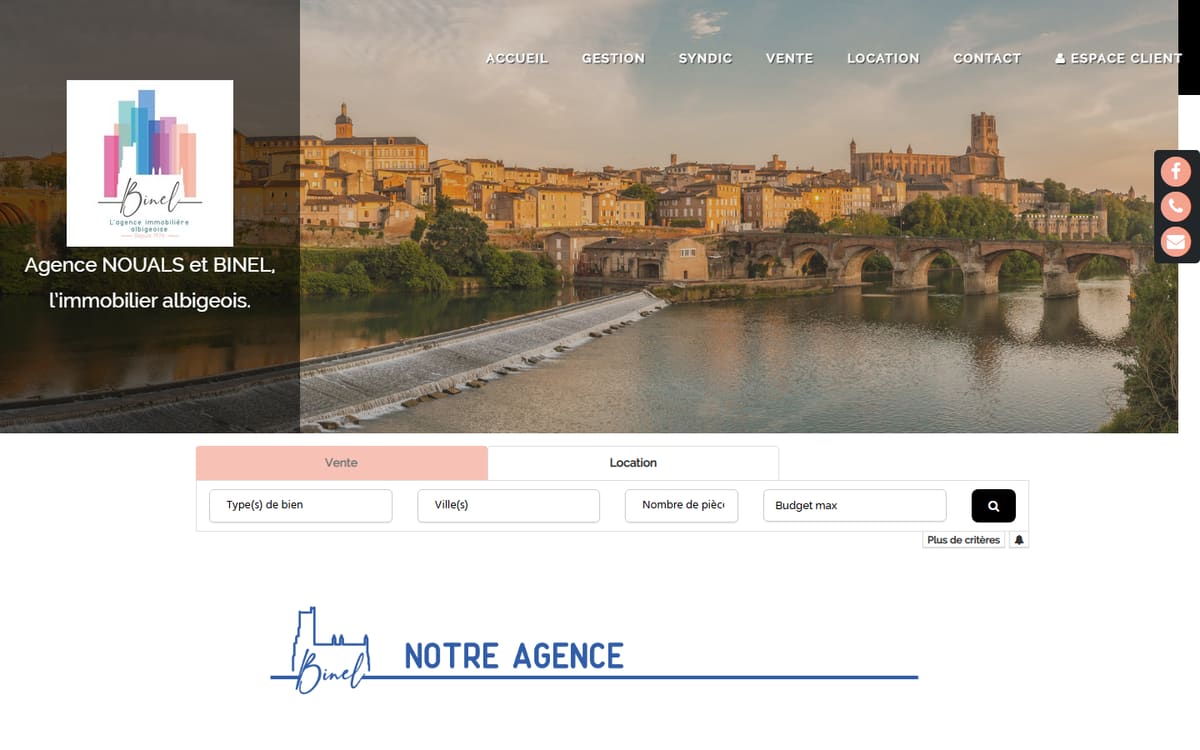The height and width of the screenshot is (750, 1200).
Task: Expand the Type(s) de bien dropdown
Action: click(x=300, y=505)
